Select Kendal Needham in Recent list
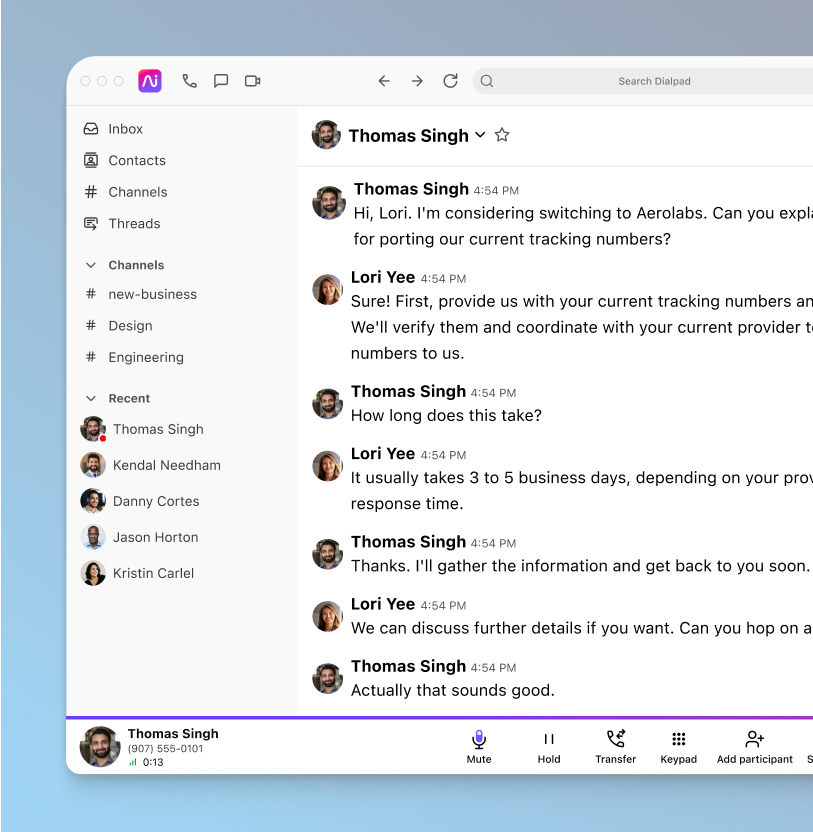 click(x=167, y=465)
